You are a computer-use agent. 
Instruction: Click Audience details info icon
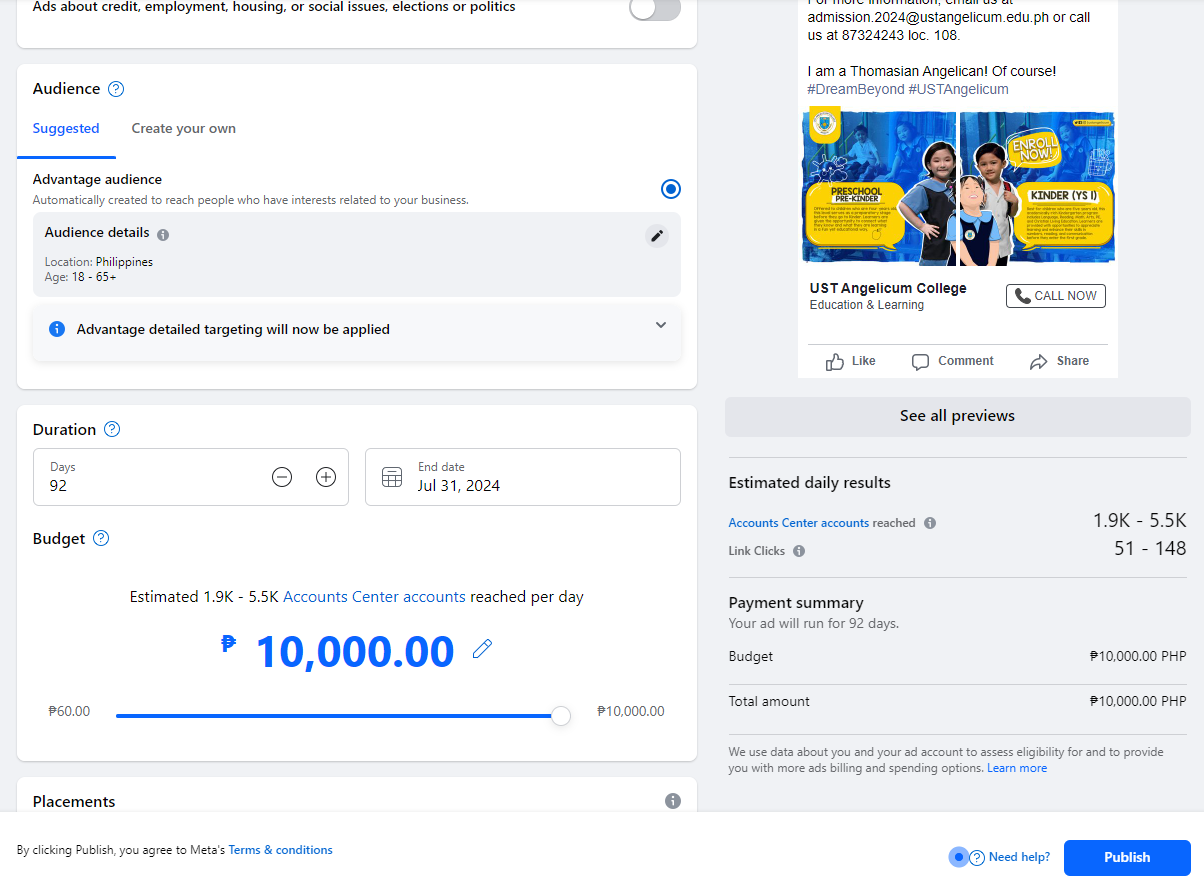tap(163, 235)
